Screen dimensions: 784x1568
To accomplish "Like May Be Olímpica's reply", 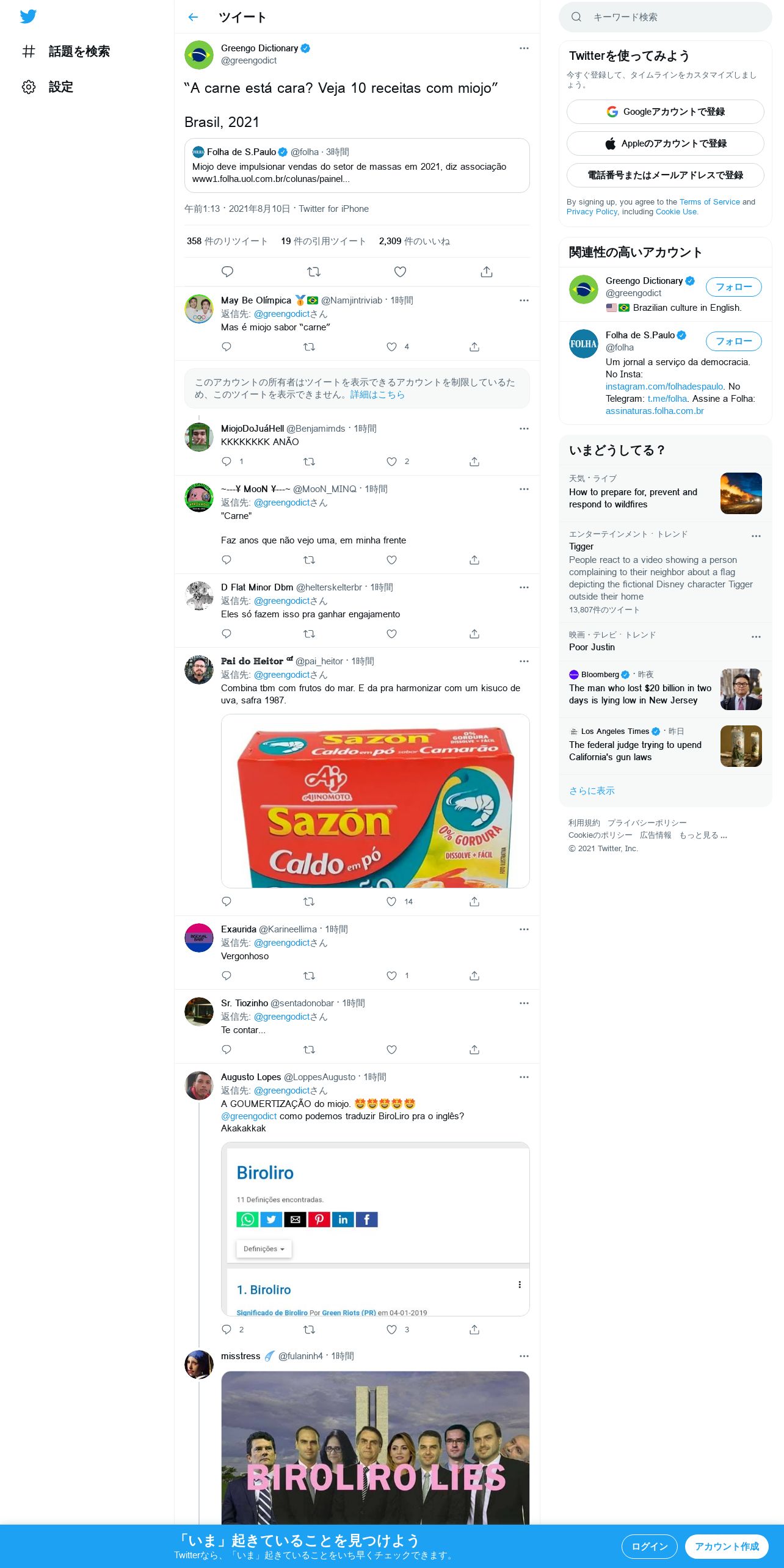I will click(391, 347).
